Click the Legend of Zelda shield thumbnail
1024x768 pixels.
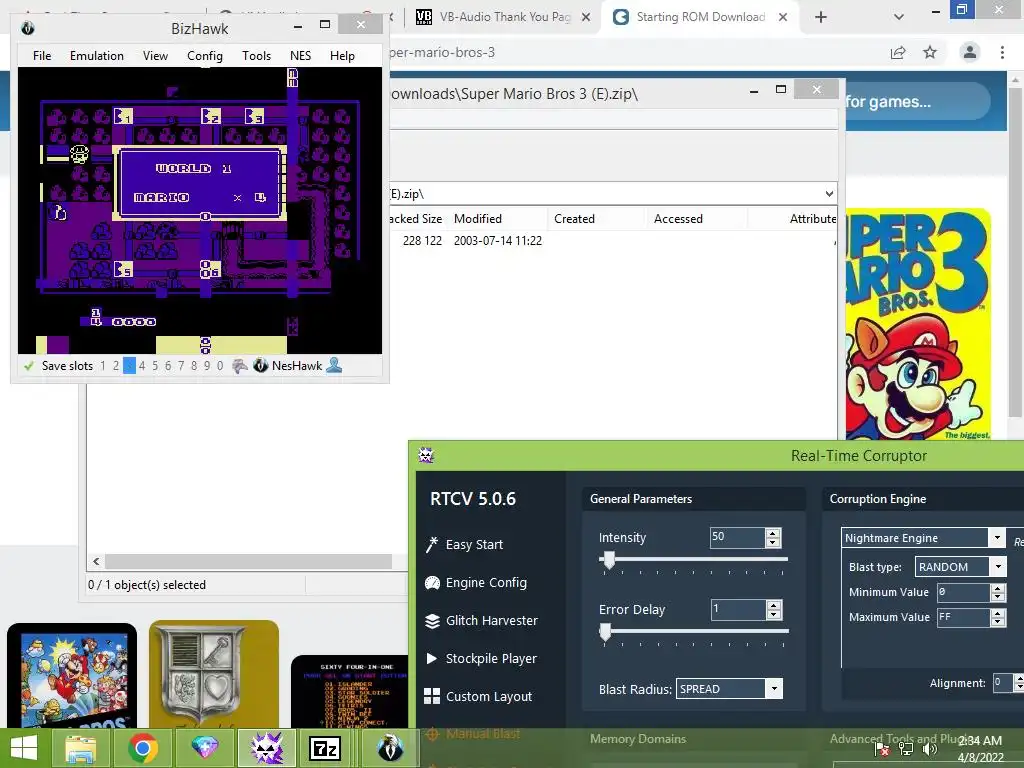[x=214, y=674]
